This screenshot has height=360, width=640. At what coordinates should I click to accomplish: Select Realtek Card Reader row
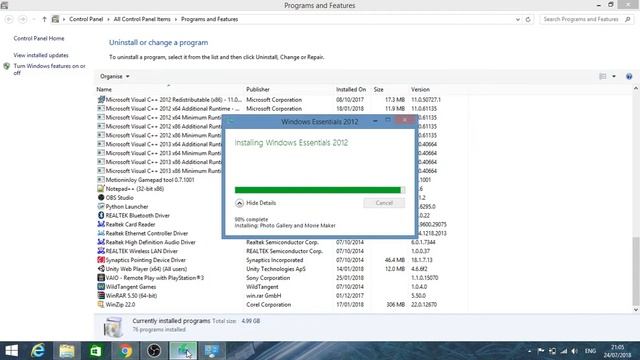coord(130,224)
